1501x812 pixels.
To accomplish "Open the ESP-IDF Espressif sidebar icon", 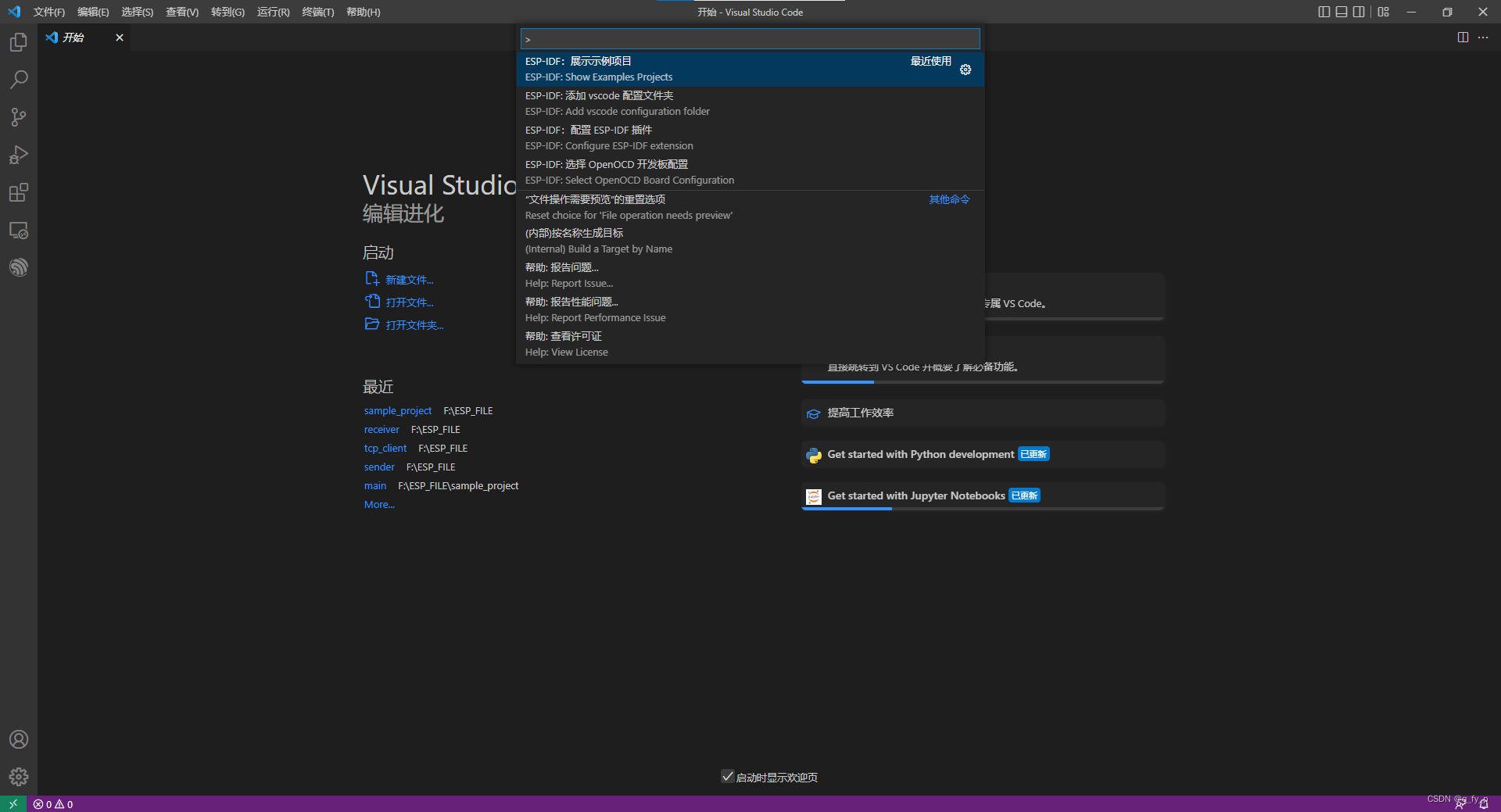I will 19,267.
